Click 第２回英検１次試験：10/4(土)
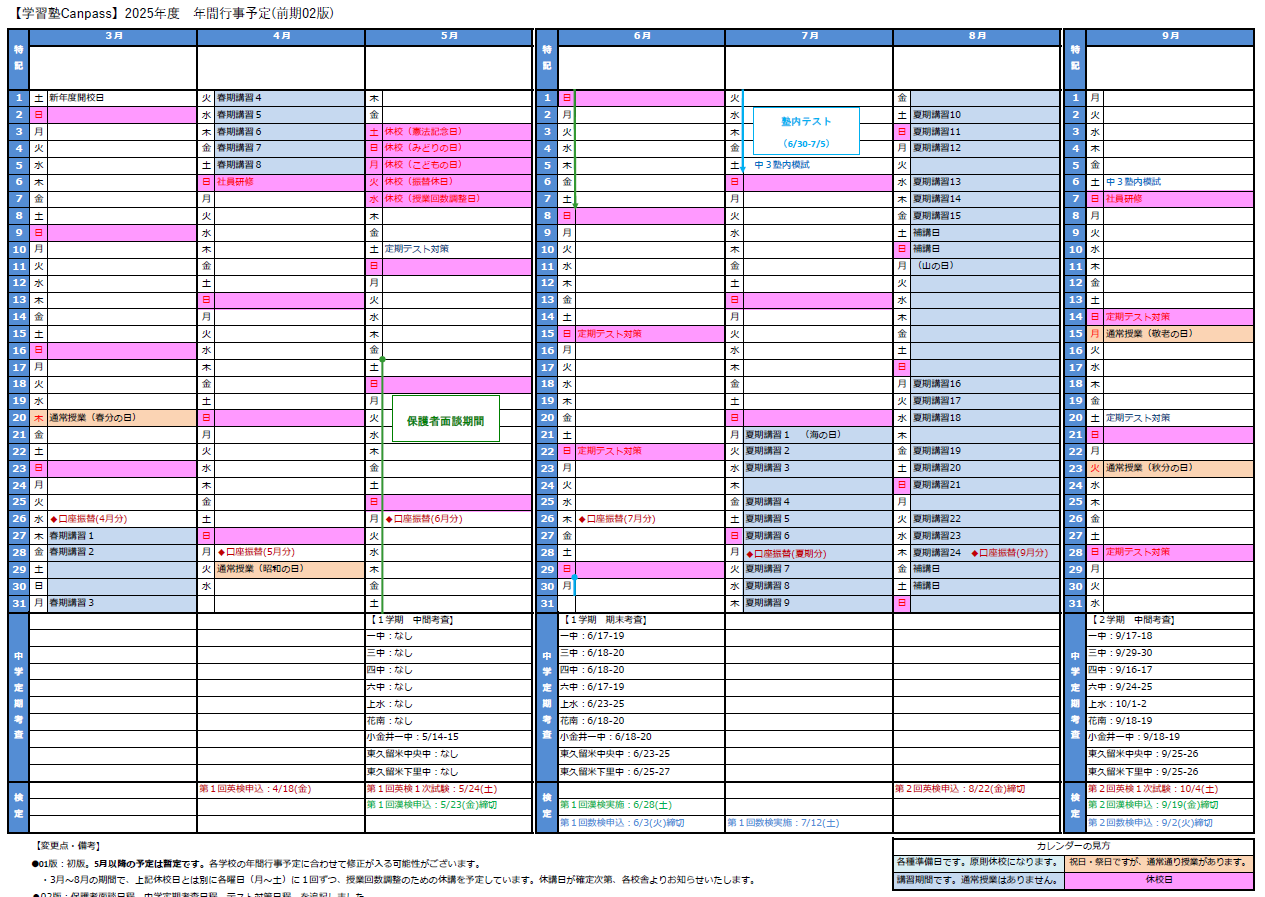 tap(1154, 788)
